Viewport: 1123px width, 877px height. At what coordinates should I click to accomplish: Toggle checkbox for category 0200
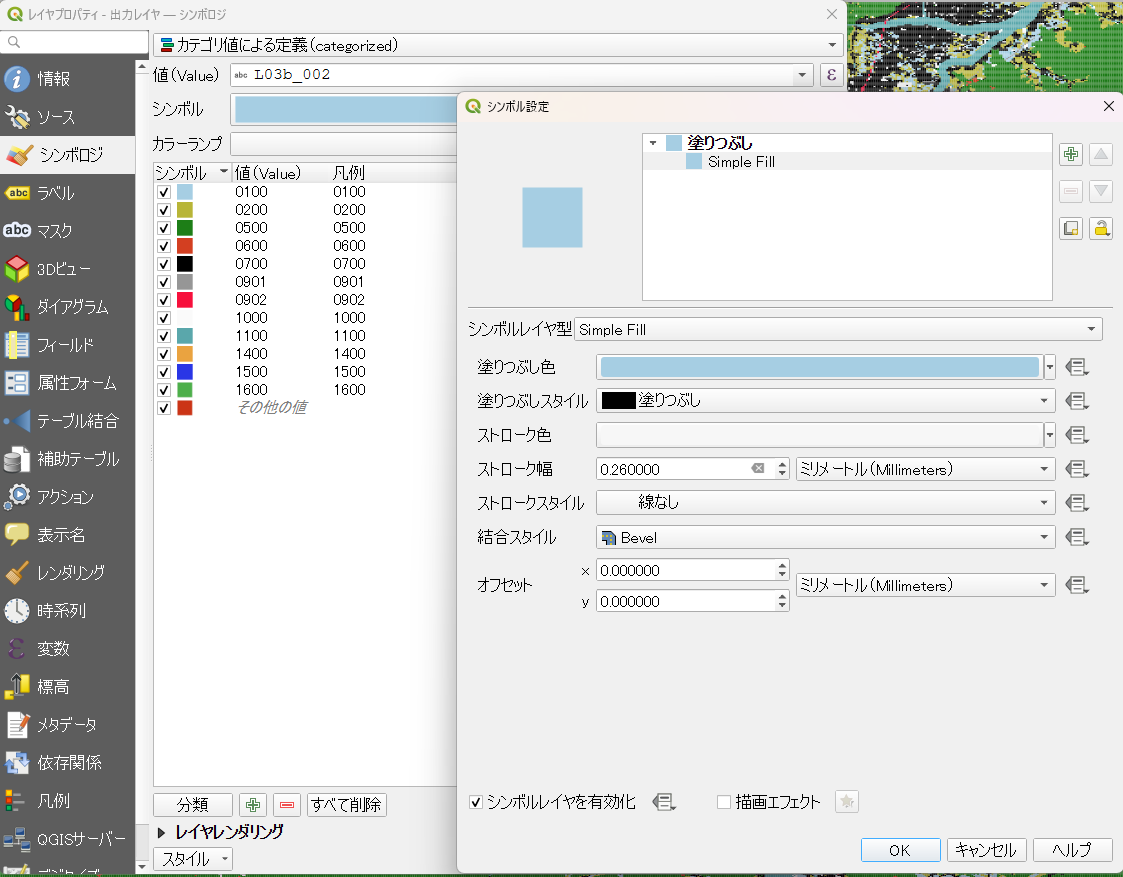(x=164, y=210)
